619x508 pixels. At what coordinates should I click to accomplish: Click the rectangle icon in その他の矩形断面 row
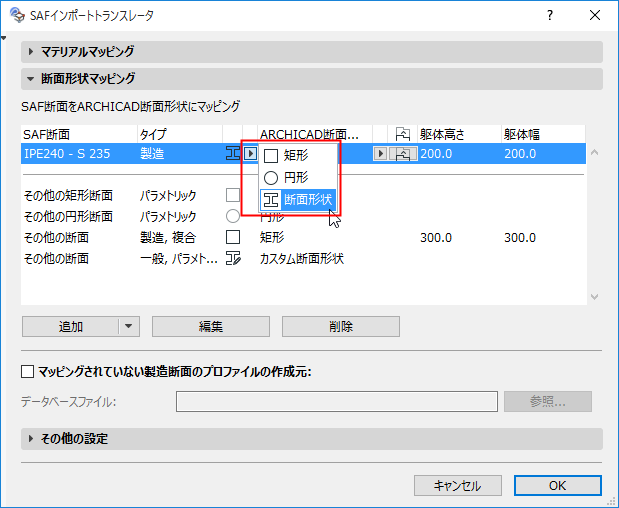[233, 195]
